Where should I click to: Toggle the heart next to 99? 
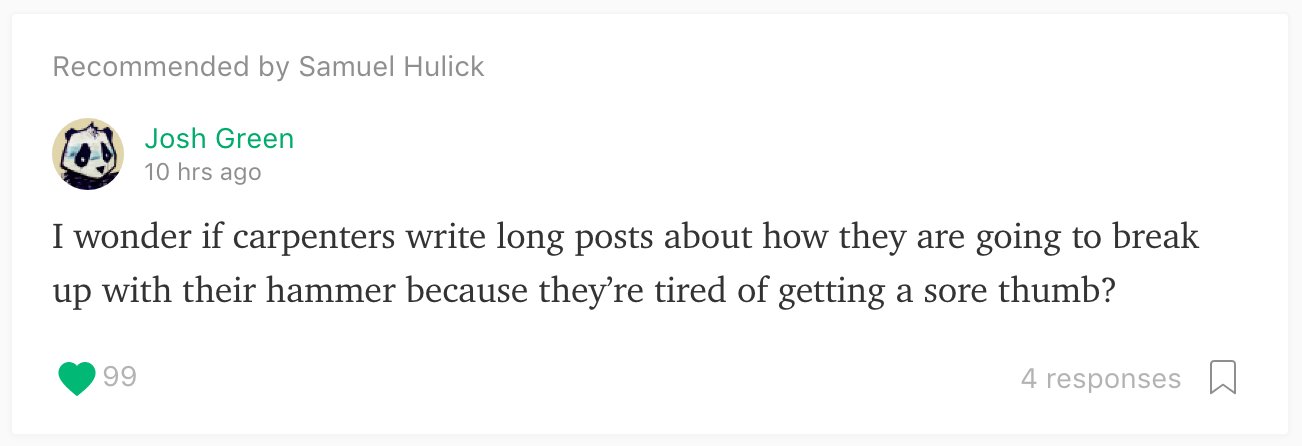click(x=77, y=378)
